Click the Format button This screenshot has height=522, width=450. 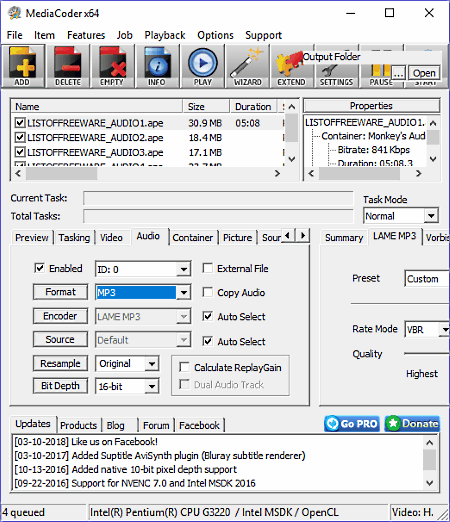[x=60, y=292]
